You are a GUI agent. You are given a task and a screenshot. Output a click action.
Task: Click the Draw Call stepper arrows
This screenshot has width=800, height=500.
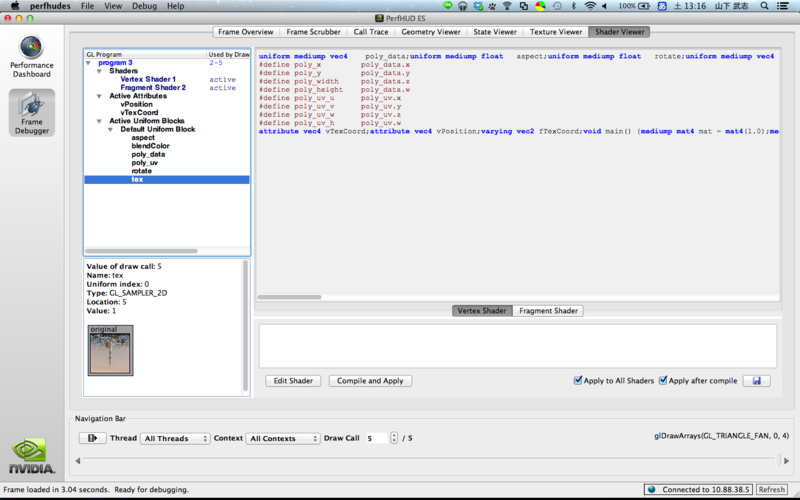pyautogui.click(x=394, y=438)
